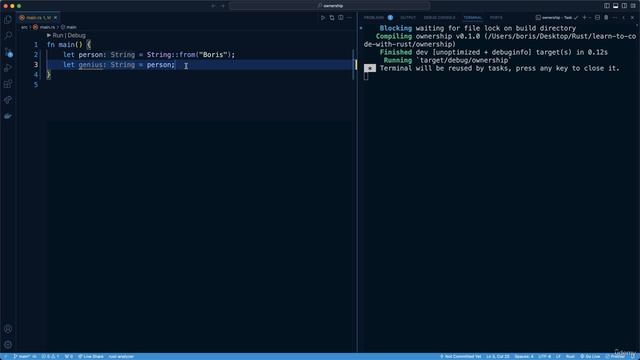This screenshot has width=640, height=360.
Task: Click the asterisk task marker in terminal
Action: pos(370,68)
